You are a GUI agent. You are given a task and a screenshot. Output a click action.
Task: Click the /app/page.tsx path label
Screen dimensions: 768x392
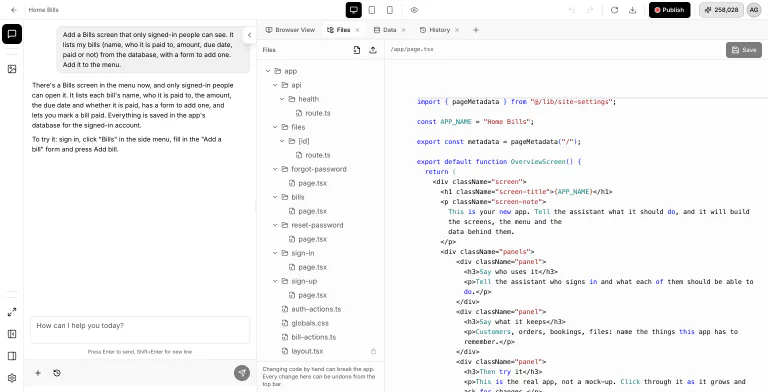(x=412, y=49)
